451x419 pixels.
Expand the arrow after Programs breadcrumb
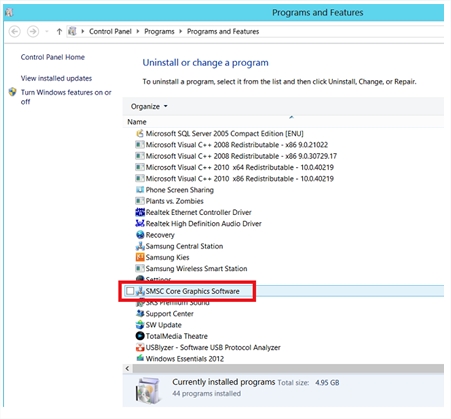181,31
